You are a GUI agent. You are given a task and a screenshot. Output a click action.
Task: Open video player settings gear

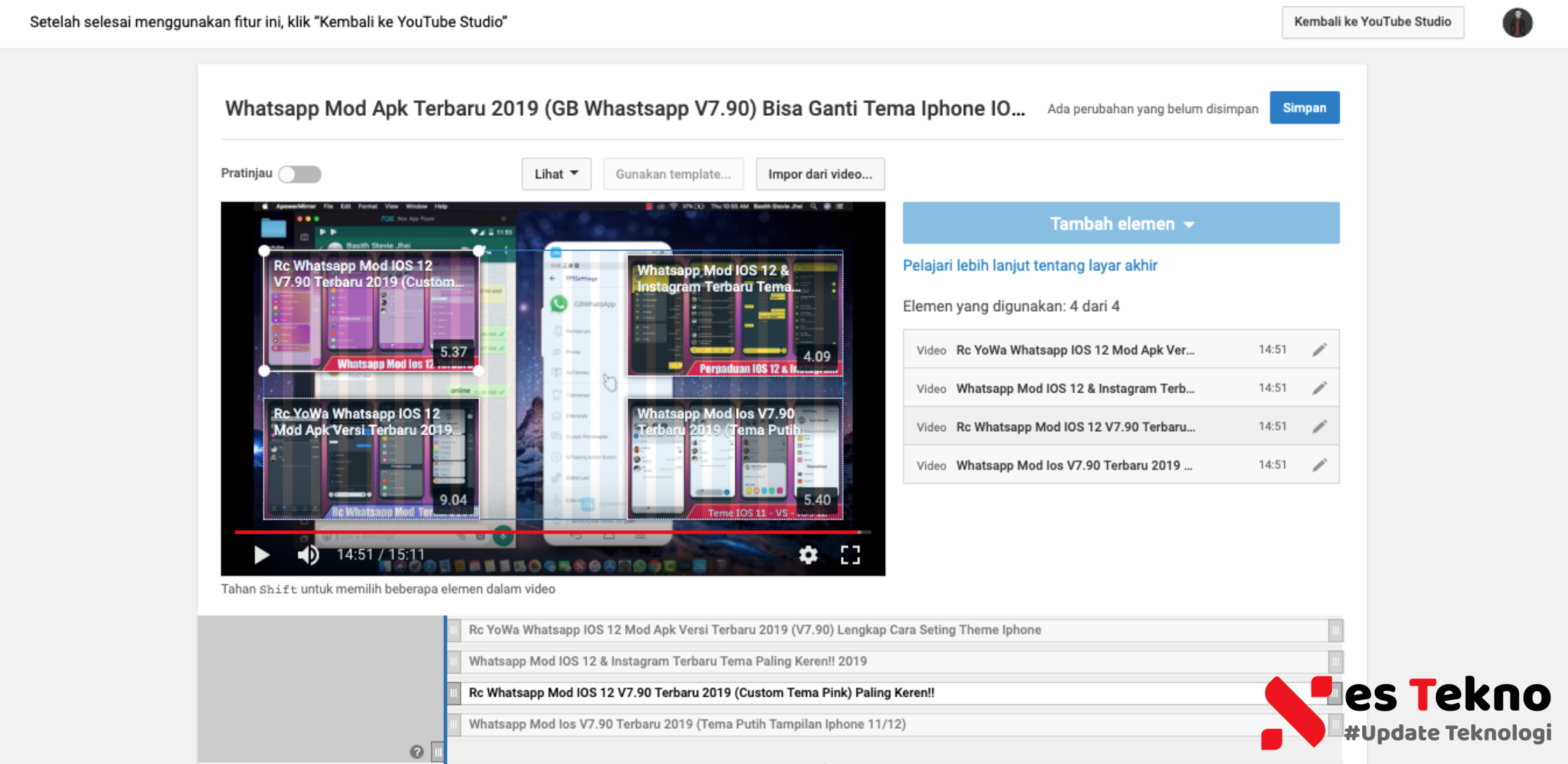point(808,555)
